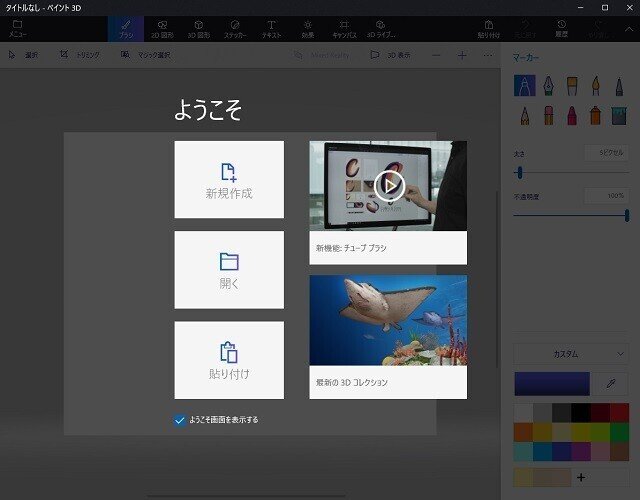Select the calligraphy pen brush
This screenshot has height=500, width=640.
[548, 85]
